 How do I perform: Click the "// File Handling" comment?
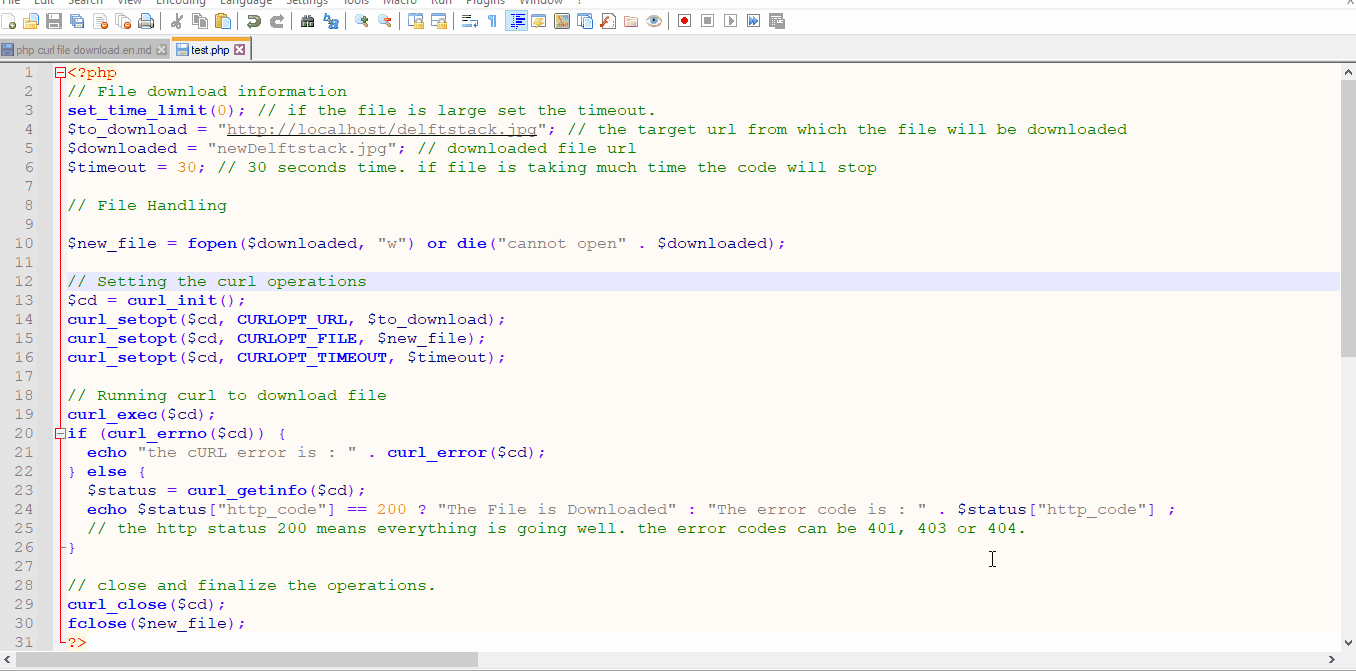(x=147, y=205)
